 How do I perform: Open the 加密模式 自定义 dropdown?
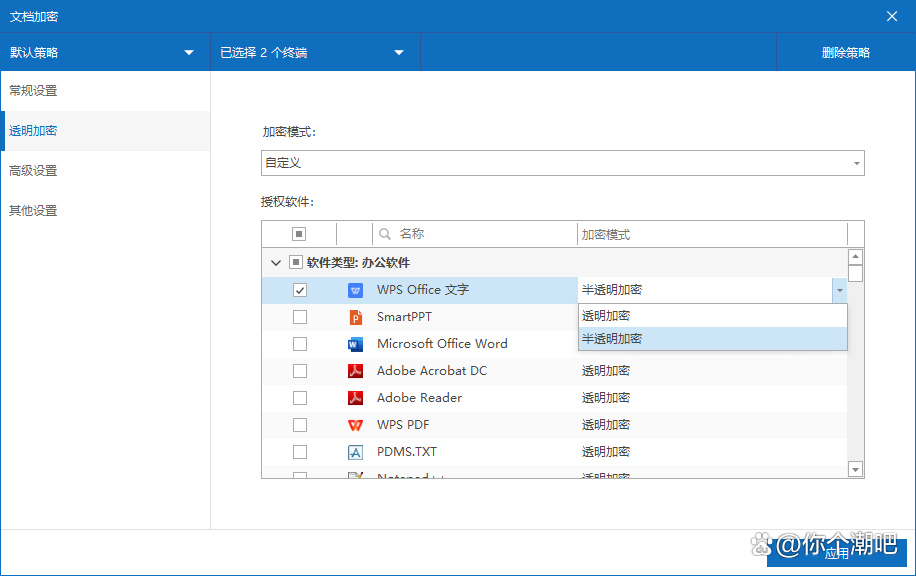point(857,163)
